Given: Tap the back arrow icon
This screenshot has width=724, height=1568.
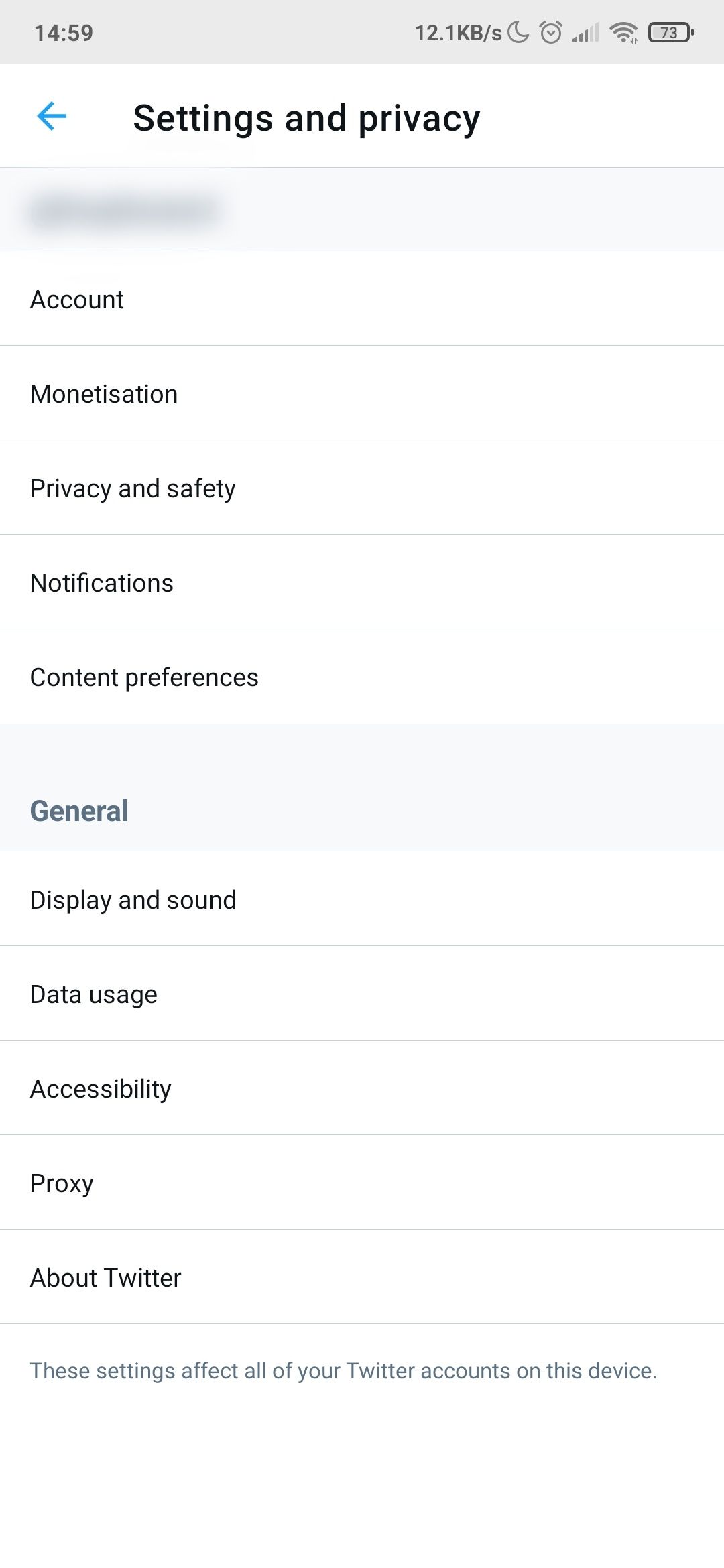Looking at the screenshot, I should [x=52, y=116].
